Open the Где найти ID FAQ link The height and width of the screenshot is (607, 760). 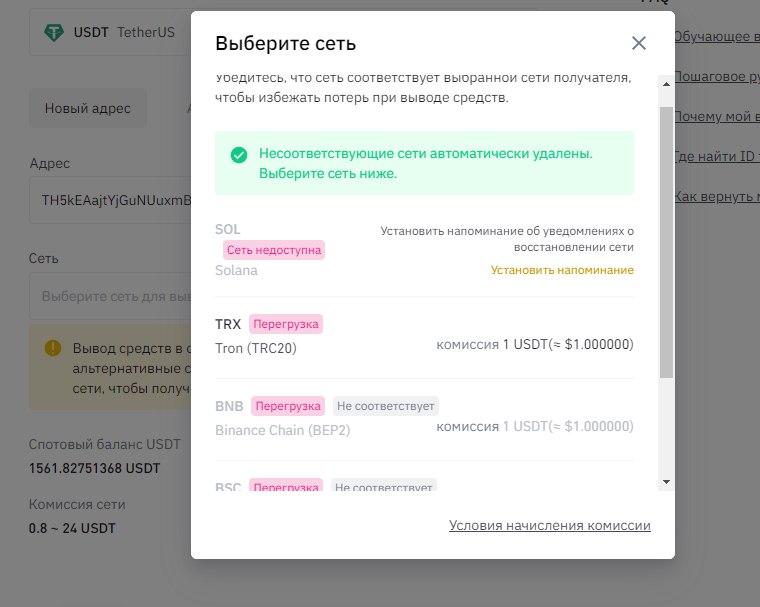pos(717,156)
